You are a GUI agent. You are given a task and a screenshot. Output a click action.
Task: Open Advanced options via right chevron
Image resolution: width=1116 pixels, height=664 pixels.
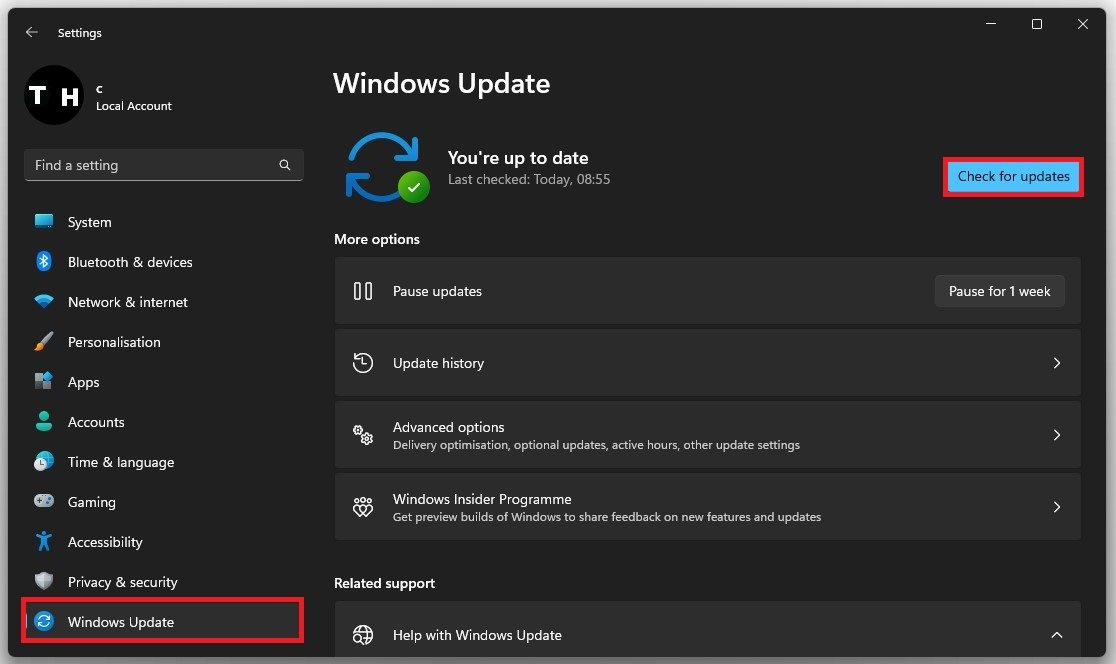[x=1057, y=435]
